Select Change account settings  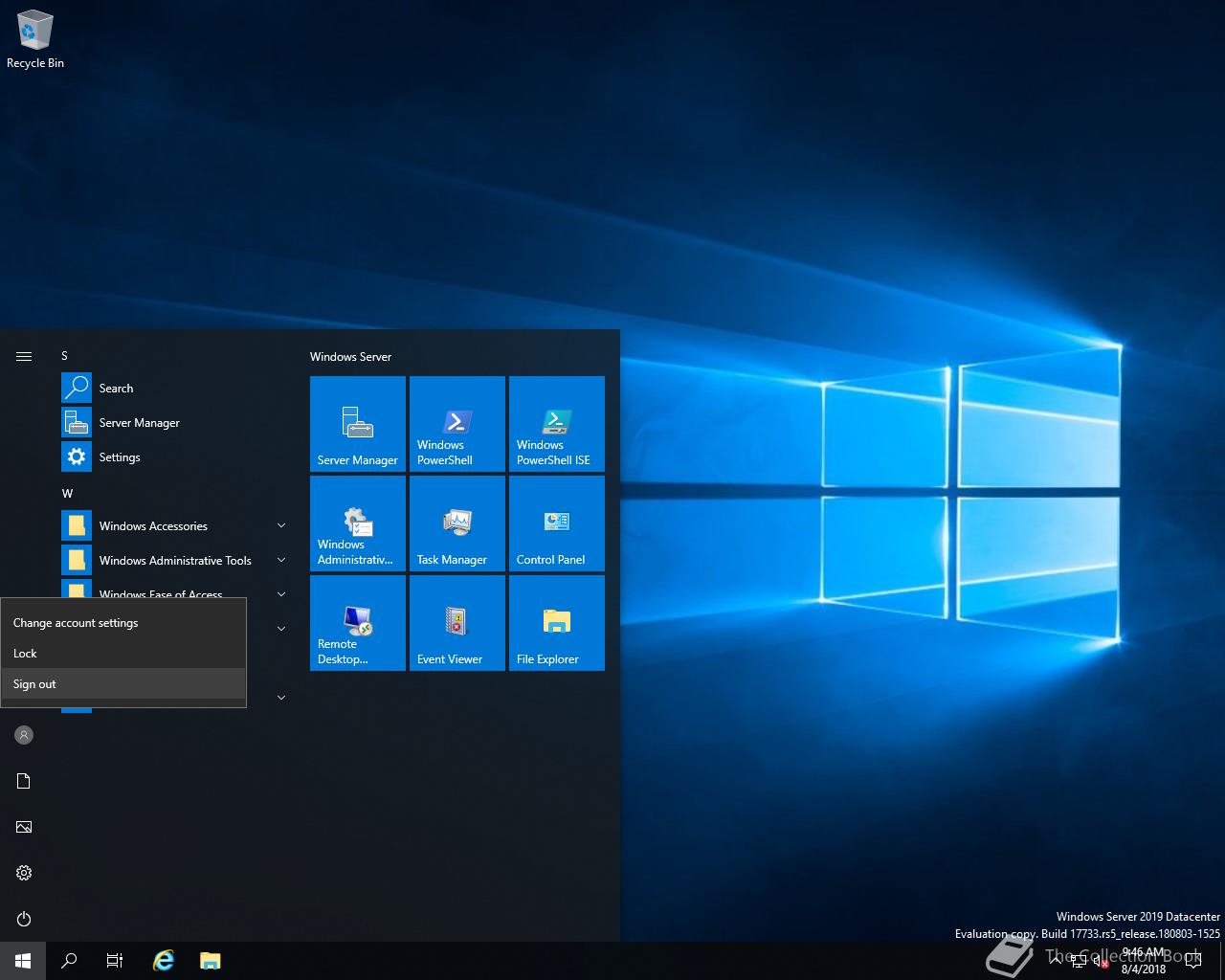pyautogui.click(x=123, y=622)
